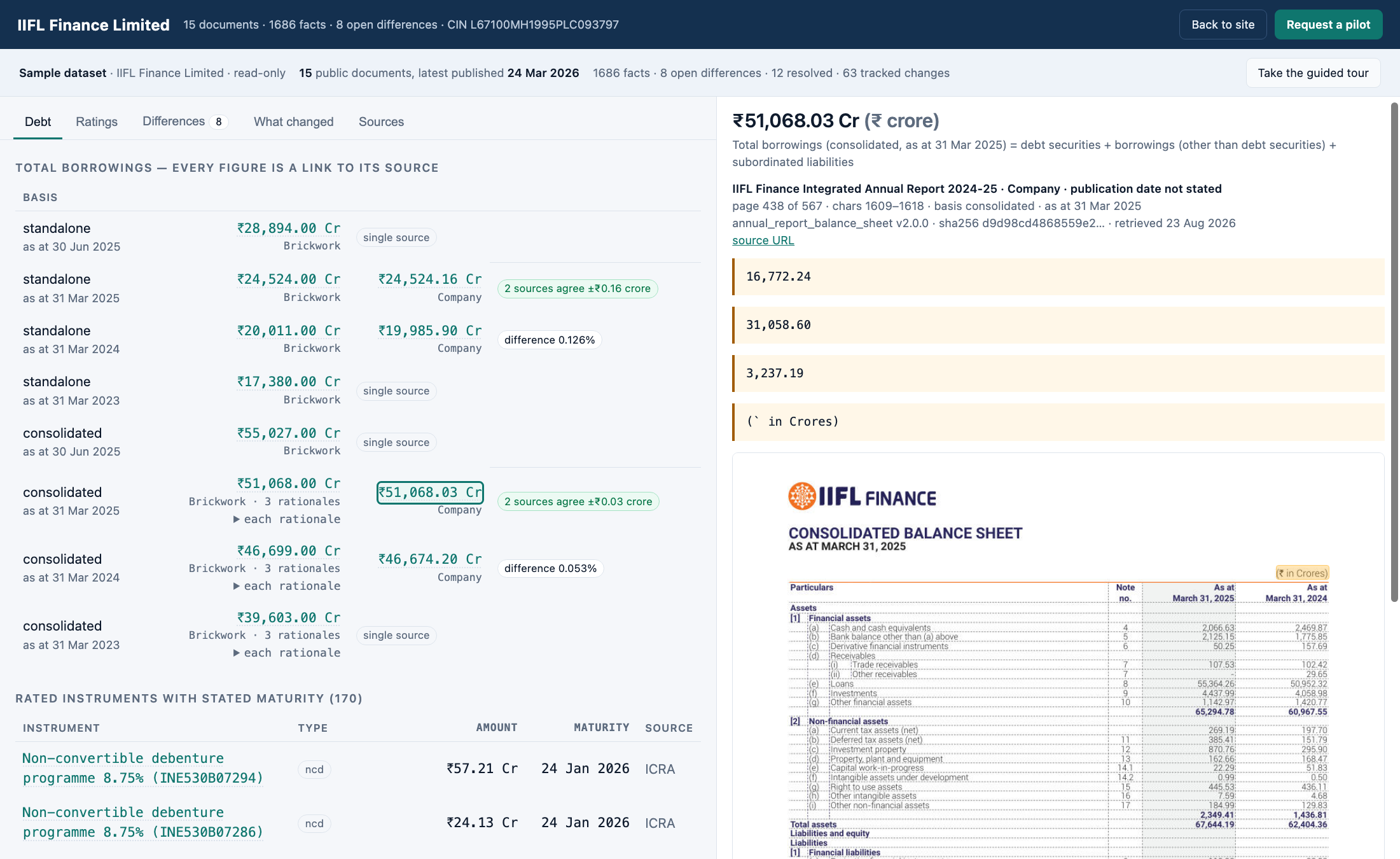Open ₹51,068.00 Cr Brickwork figure
The image size is (1400, 859).
click(x=289, y=483)
